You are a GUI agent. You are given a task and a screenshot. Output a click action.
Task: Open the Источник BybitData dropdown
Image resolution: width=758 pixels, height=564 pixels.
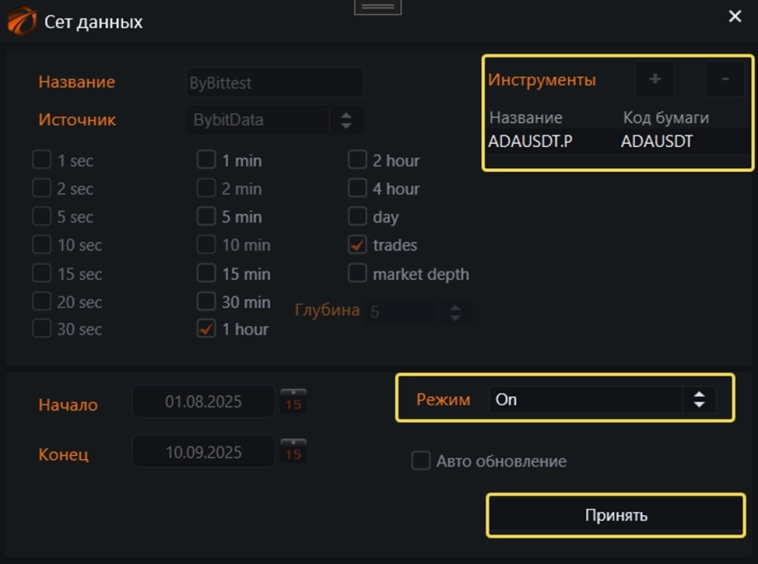point(275,120)
